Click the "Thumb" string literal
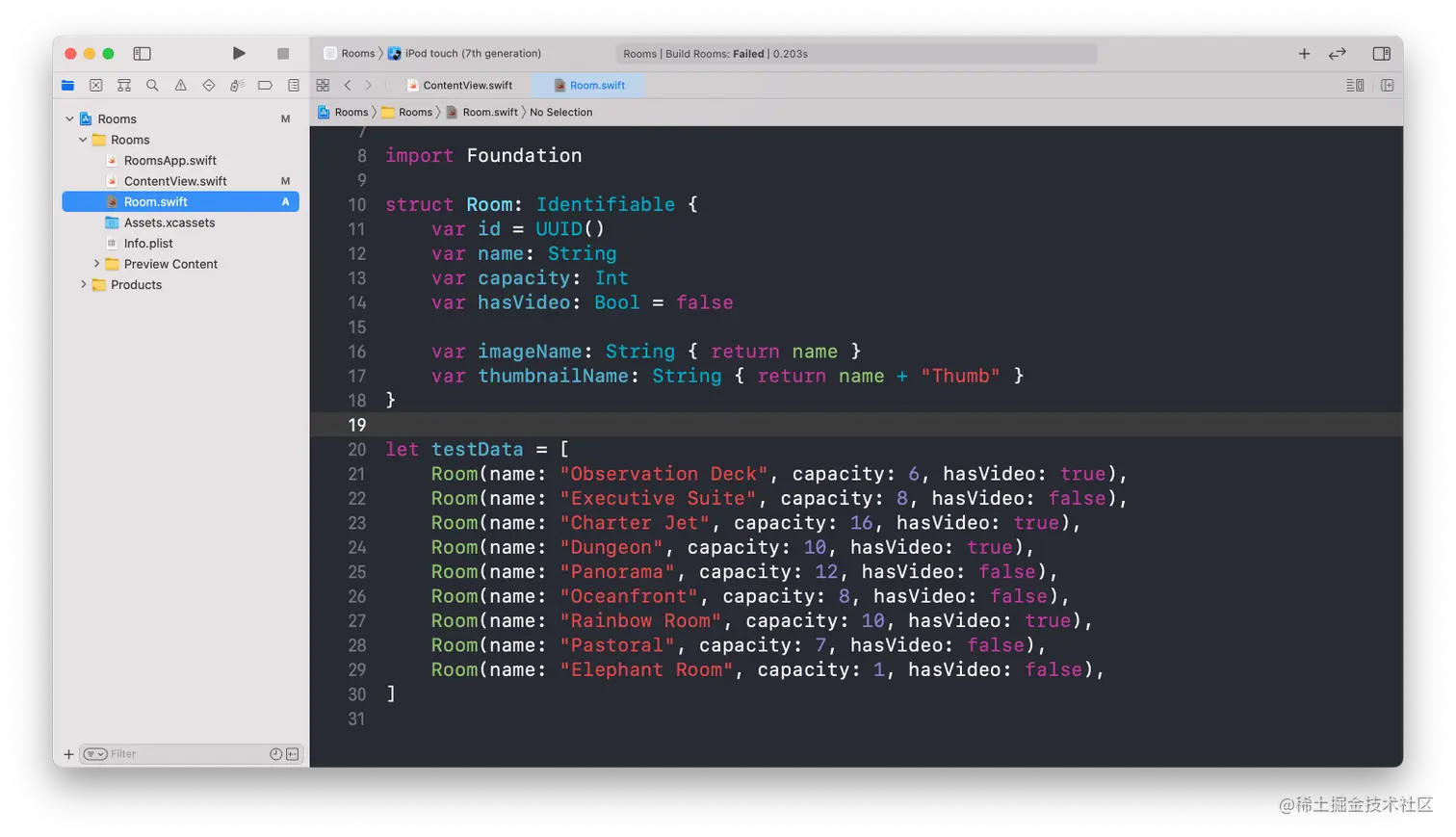This screenshot has width=1456, height=837. point(960,377)
